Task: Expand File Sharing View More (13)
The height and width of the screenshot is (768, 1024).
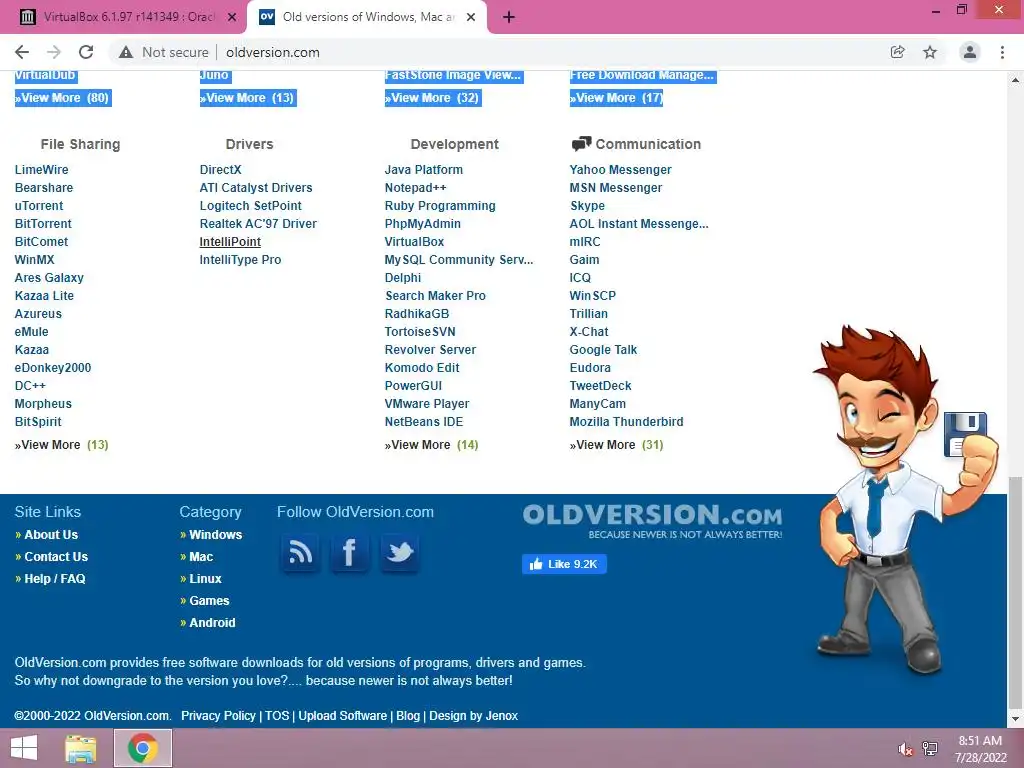Action: 61,445
